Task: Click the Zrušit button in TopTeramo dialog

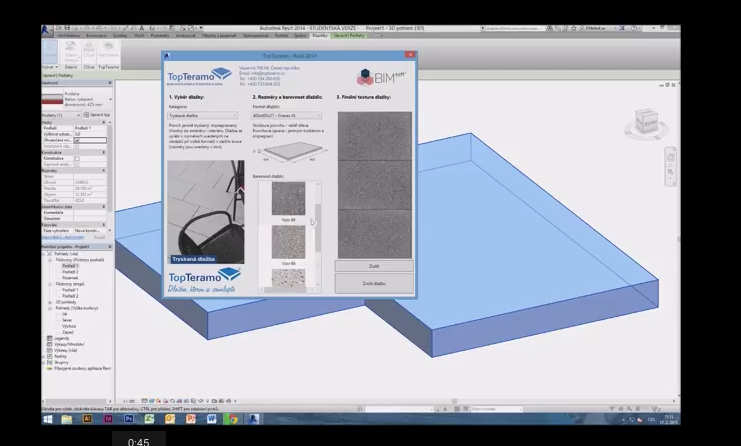Action: coord(374,266)
